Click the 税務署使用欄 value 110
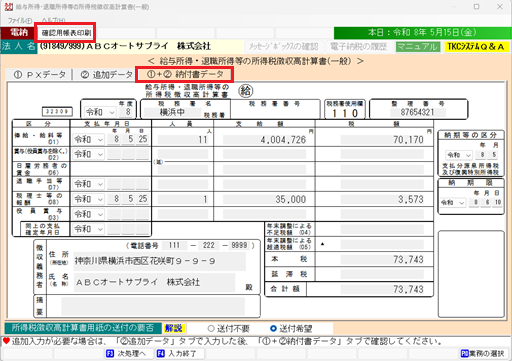 [345, 113]
